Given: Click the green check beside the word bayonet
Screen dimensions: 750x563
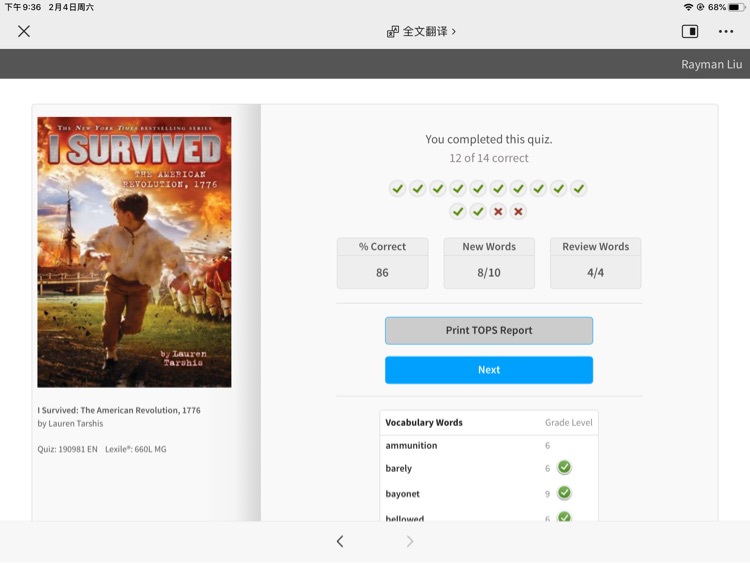Looking at the screenshot, I should click(x=564, y=493).
